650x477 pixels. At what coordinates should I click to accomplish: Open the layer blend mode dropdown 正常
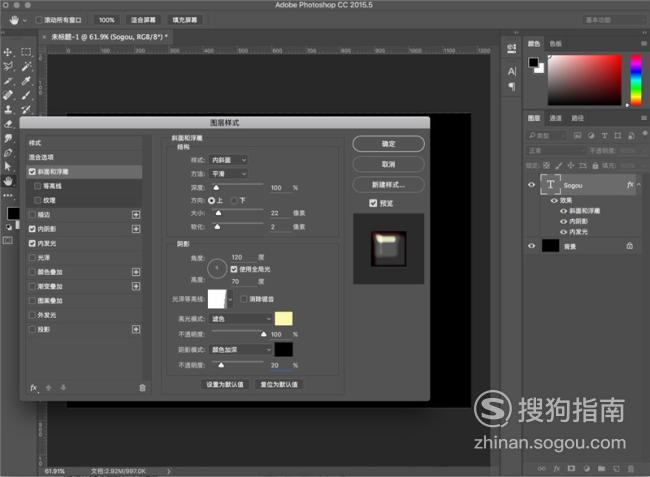[x=555, y=150]
